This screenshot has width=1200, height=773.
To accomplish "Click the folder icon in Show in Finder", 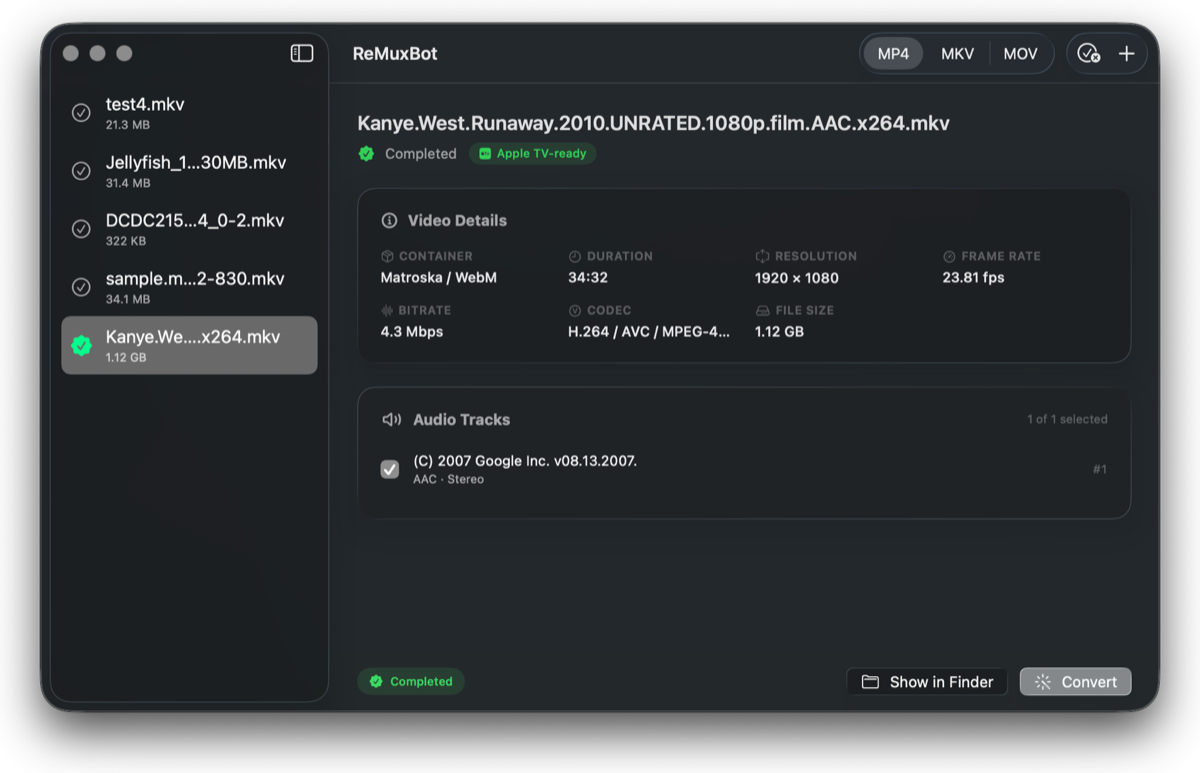I will (x=870, y=682).
